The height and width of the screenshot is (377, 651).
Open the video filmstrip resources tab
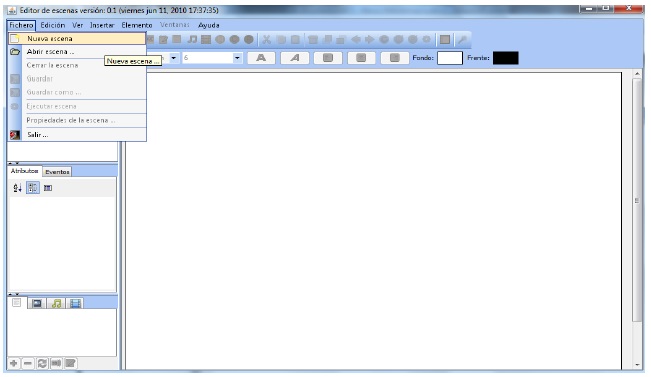tap(75, 304)
